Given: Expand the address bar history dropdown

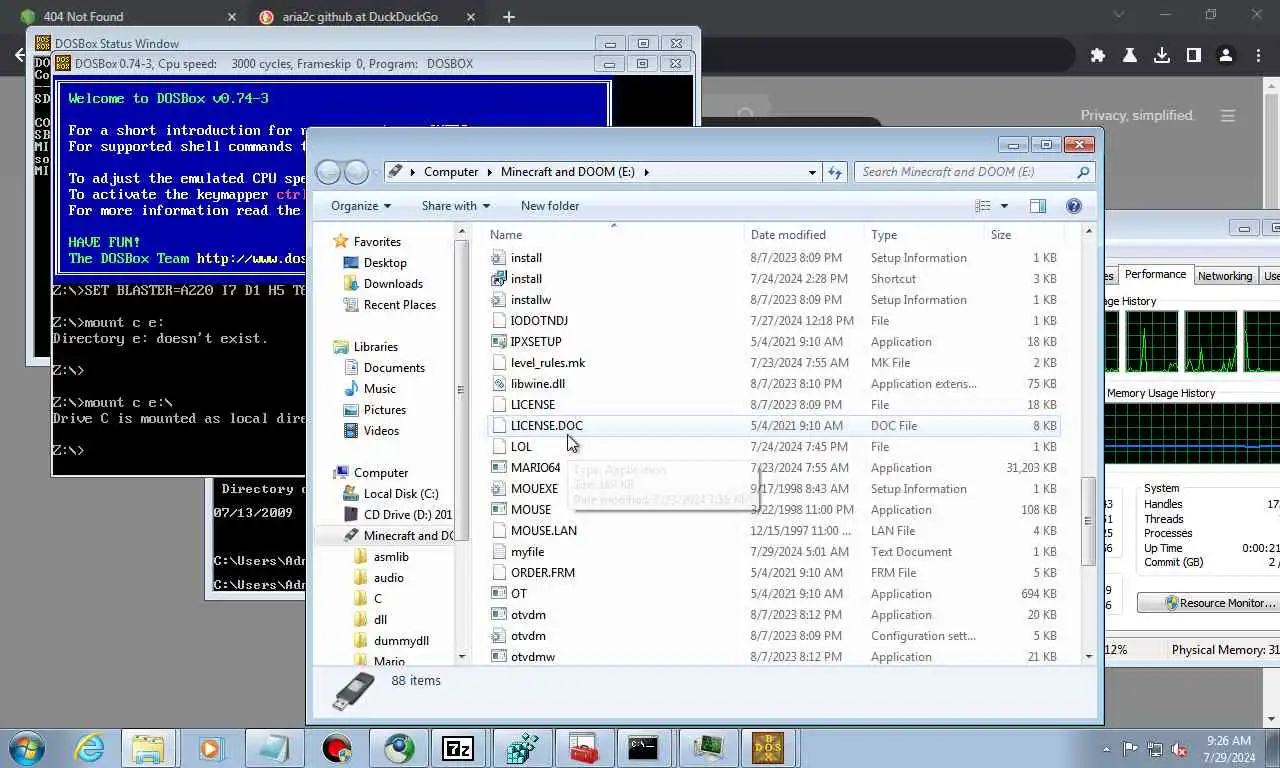Looking at the screenshot, I should tap(812, 172).
